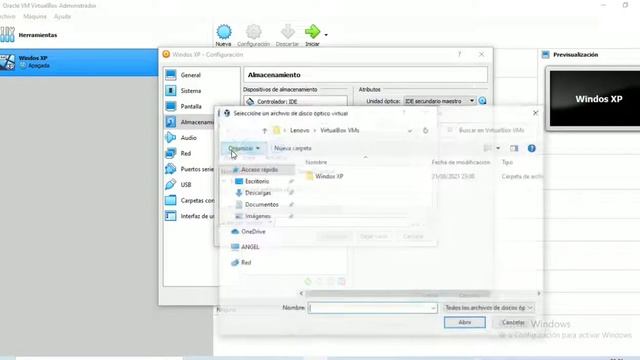The image size is (640, 360).
Task: Open the file type filter dropdown
Action: 489,308
